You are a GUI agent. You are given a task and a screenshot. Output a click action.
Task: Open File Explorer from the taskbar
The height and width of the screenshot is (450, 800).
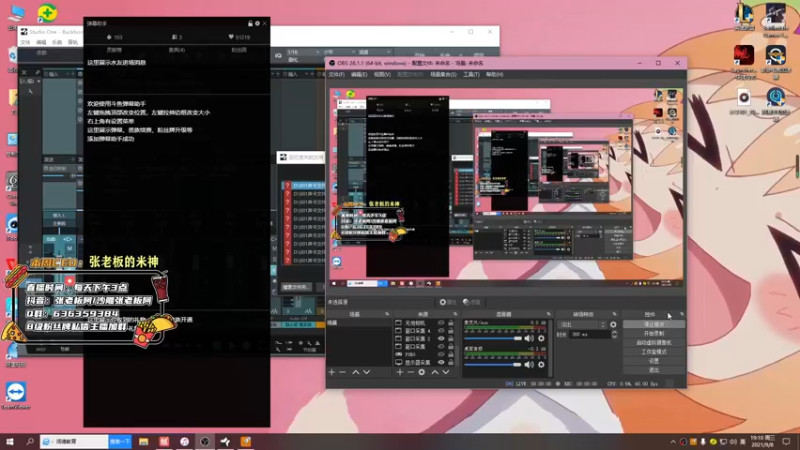click(x=143, y=441)
